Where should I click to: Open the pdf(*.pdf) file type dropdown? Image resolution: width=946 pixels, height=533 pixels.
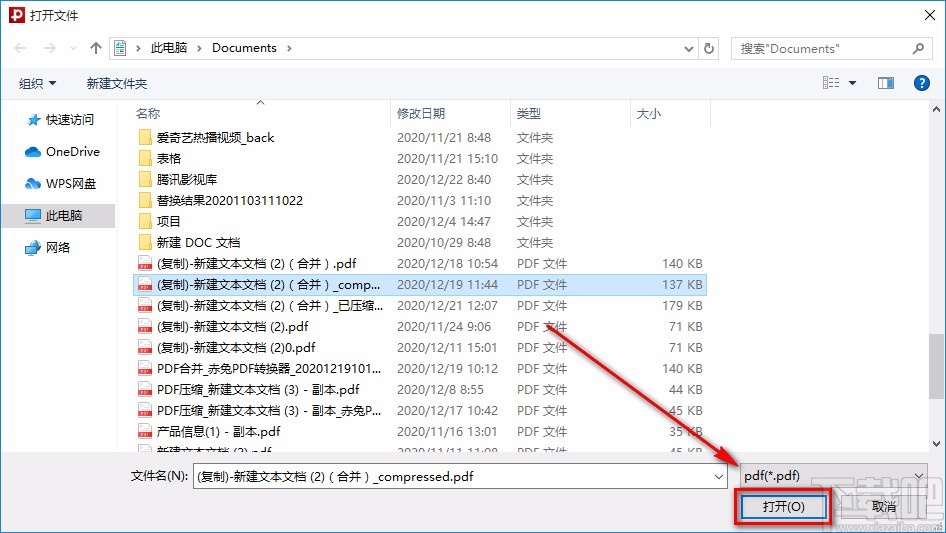pos(834,476)
